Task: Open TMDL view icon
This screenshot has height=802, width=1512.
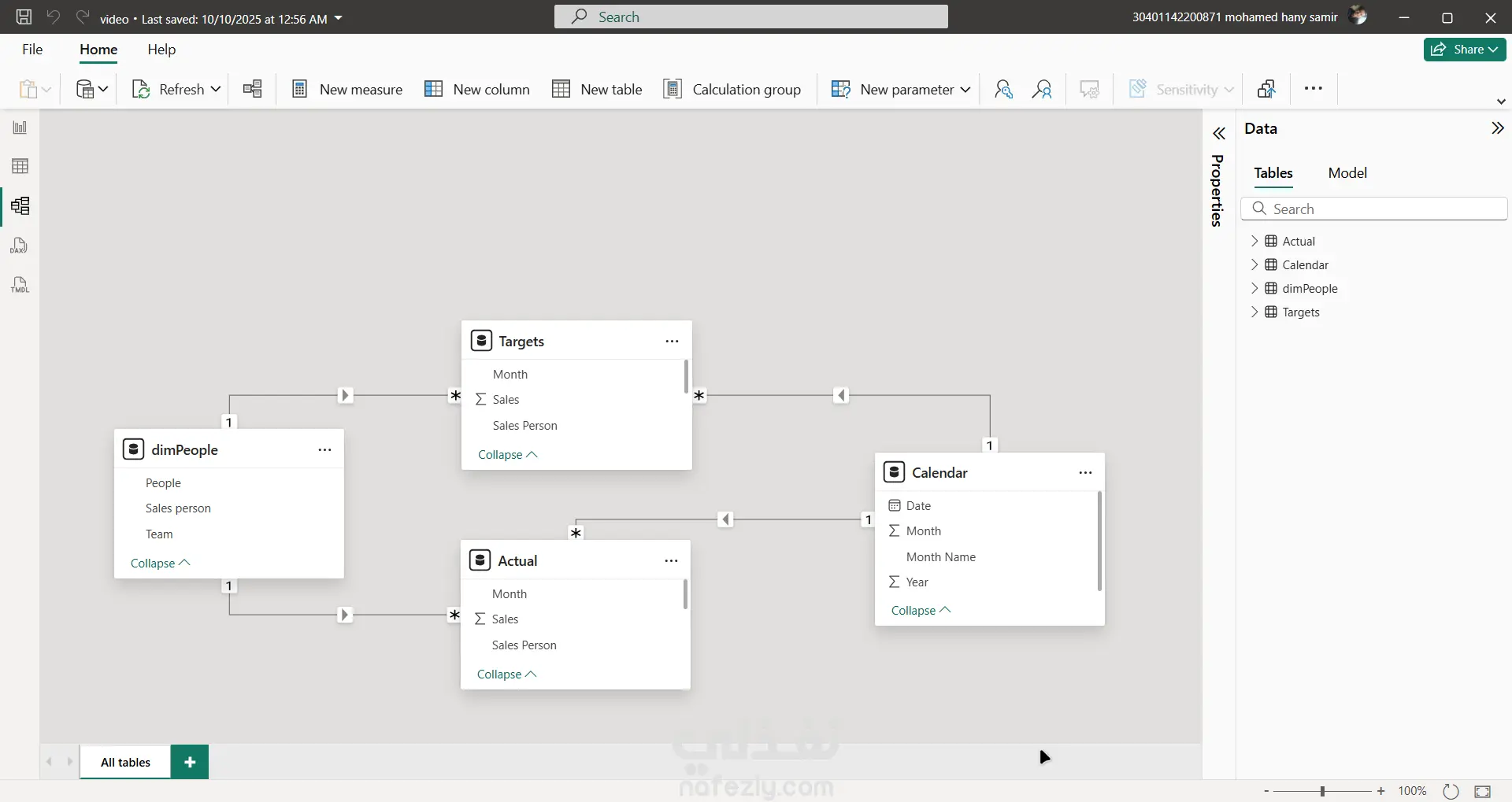Action: click(20, 285)
